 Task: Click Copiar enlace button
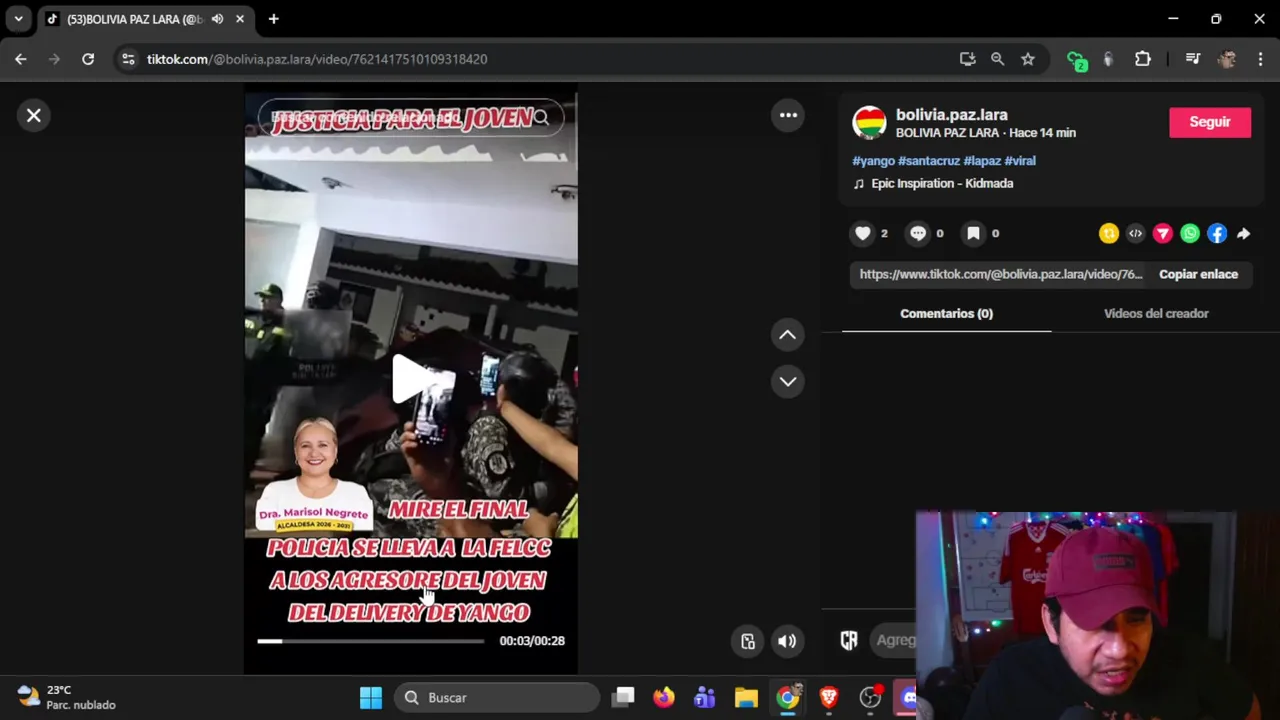pyautogui.click(x=1198, y=274)
